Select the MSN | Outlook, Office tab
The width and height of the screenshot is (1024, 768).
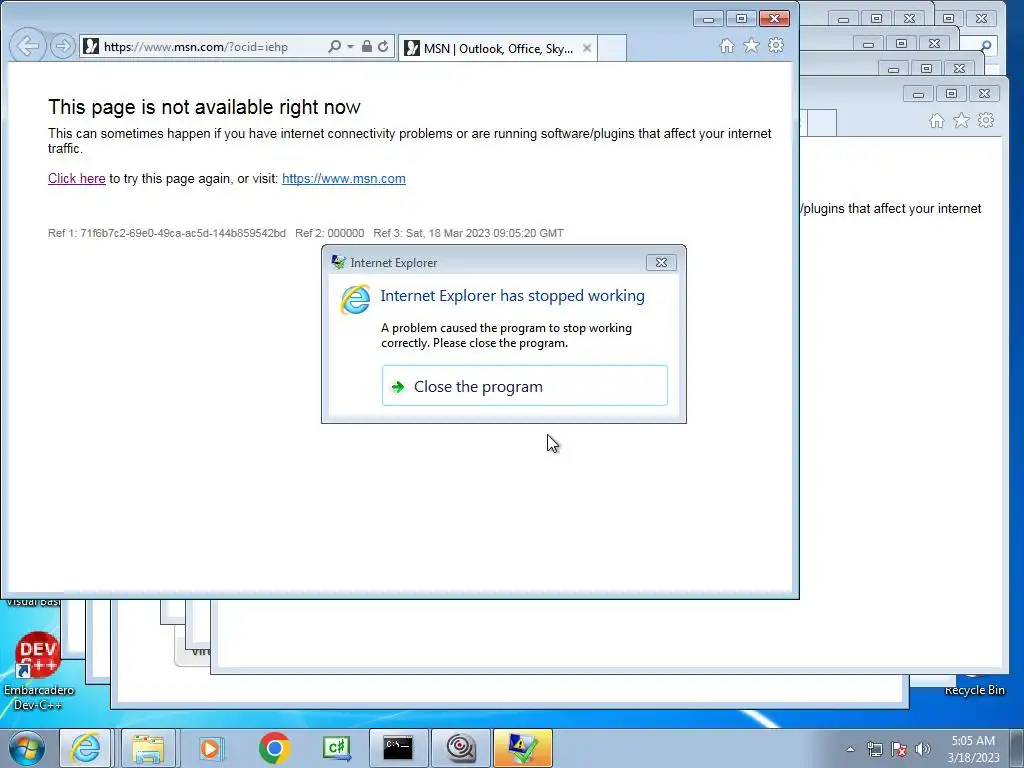click(496, 48)
